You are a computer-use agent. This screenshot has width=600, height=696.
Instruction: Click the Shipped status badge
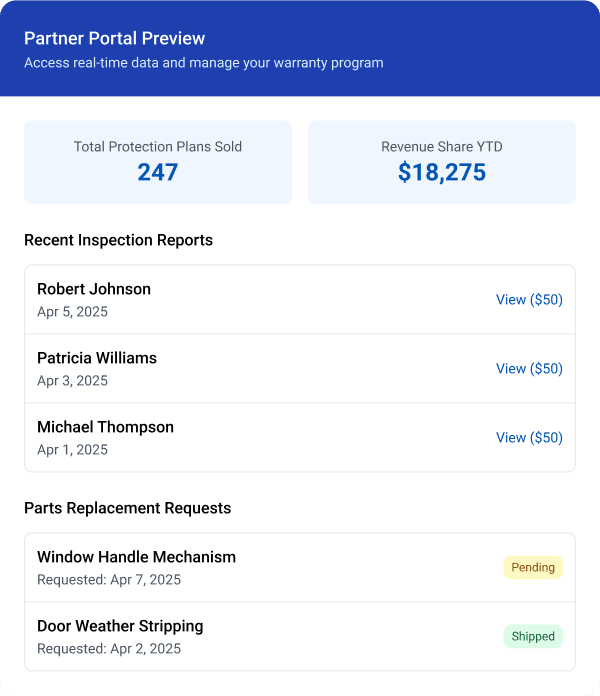click(x=533, y=637)
